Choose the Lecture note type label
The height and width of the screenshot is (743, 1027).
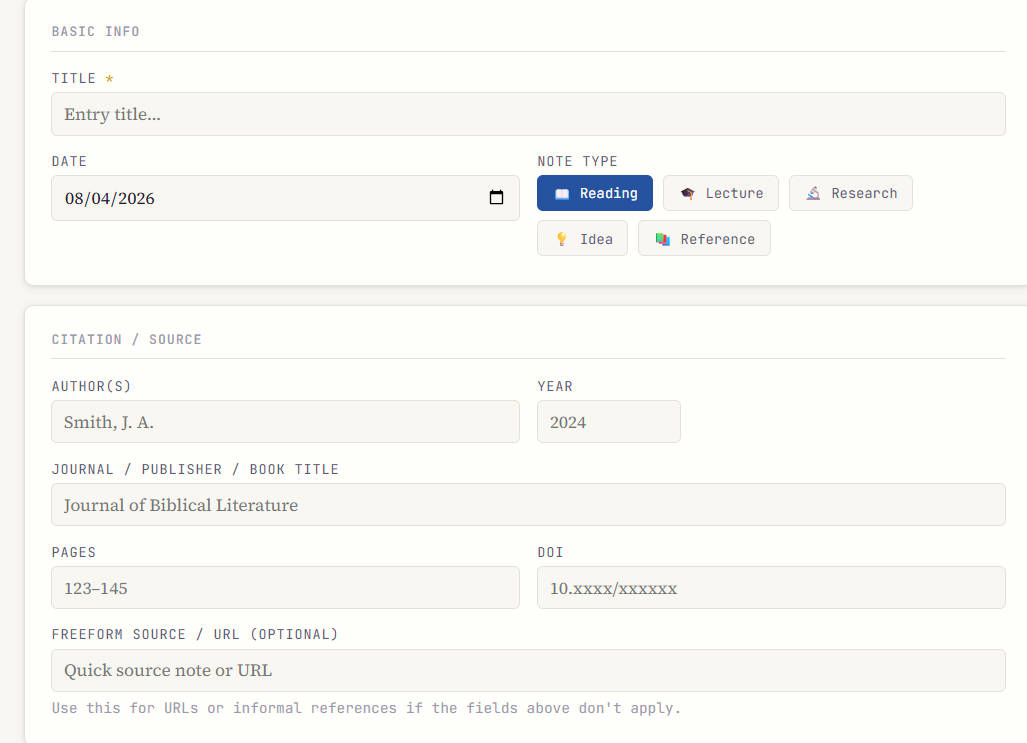pos(734,194)
